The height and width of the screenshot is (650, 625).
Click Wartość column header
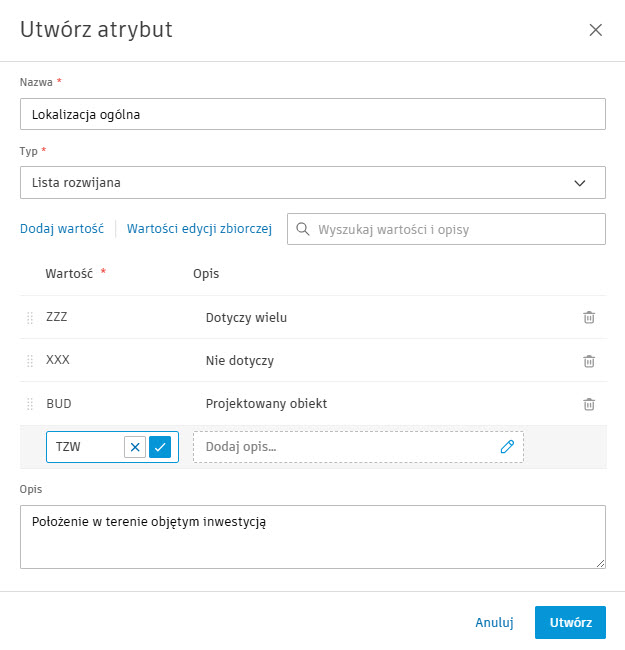(69, 274)
